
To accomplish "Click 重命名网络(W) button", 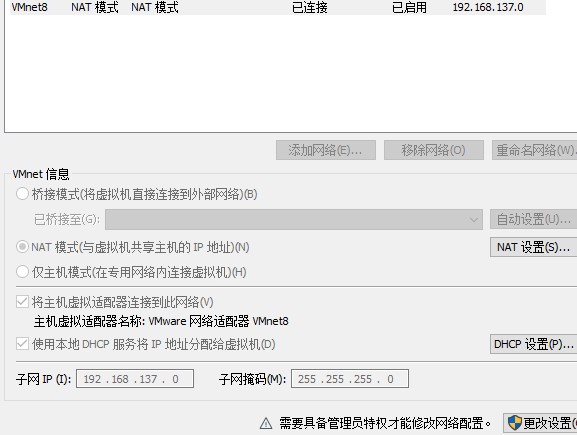I will click(x=534, y=150).
